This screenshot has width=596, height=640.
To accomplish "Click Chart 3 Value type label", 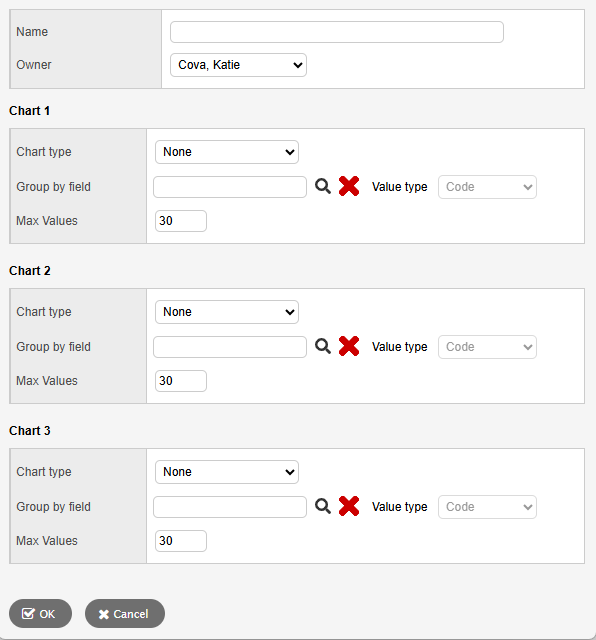I will (x=400, y=507).
